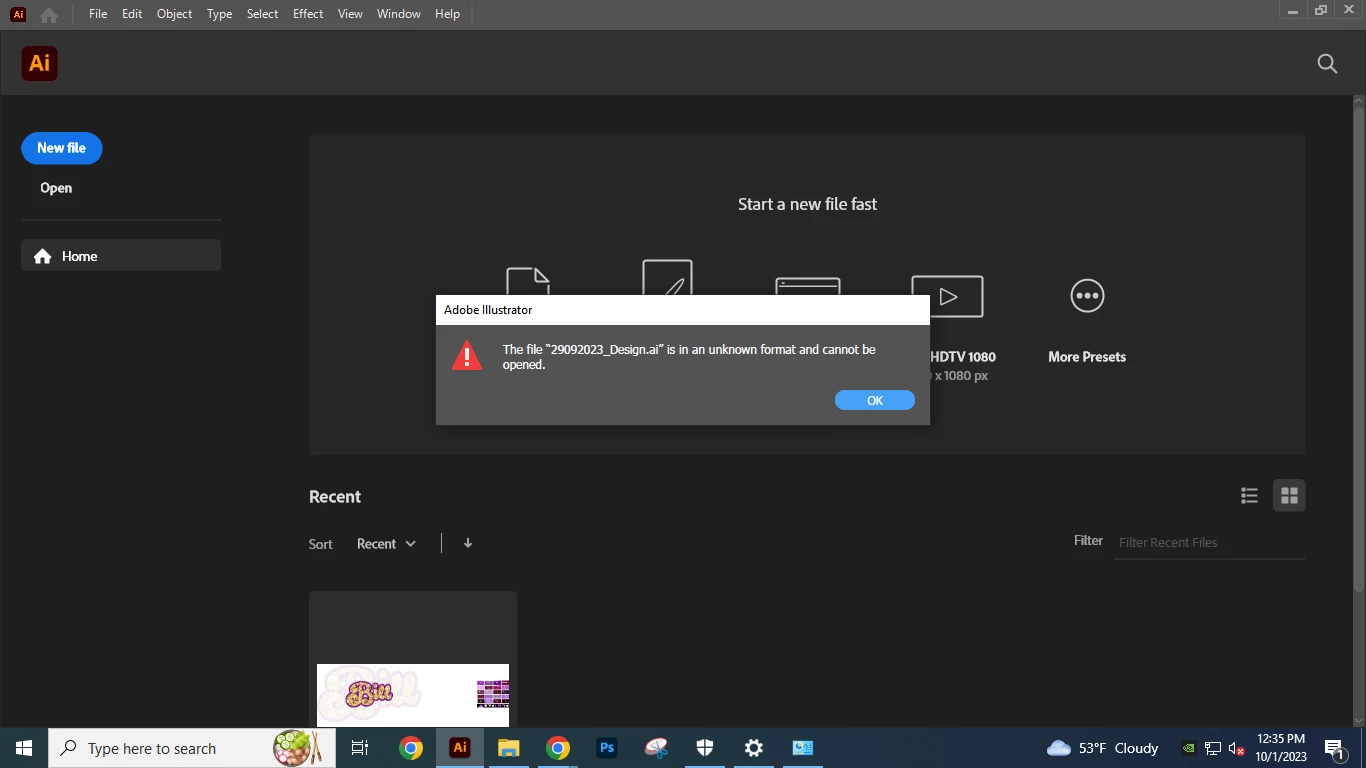Open first Chrome icon in taskbar

(x=410, y=748)
